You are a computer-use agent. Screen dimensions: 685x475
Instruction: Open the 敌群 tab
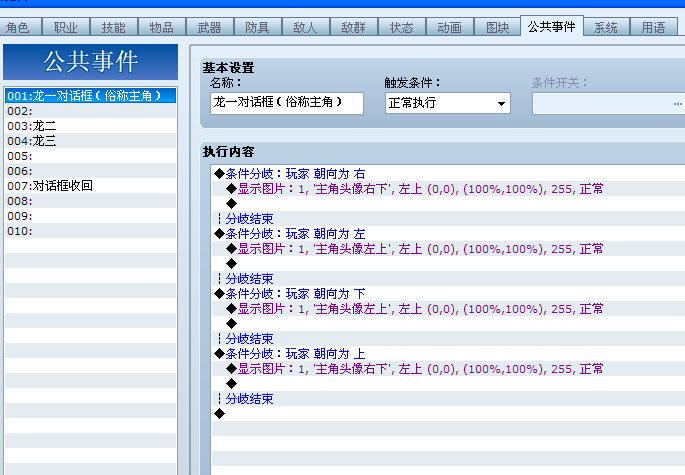click(x=354, y=28)
